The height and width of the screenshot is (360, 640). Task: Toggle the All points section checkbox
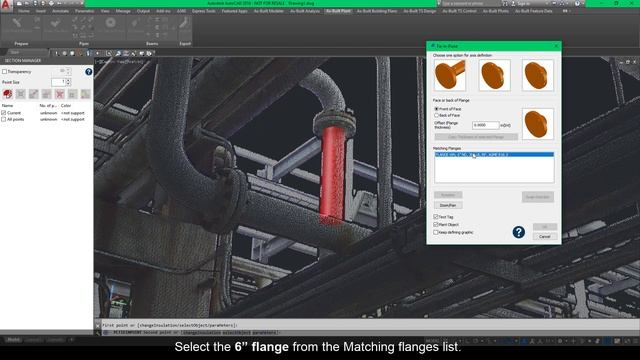(4, 119)
